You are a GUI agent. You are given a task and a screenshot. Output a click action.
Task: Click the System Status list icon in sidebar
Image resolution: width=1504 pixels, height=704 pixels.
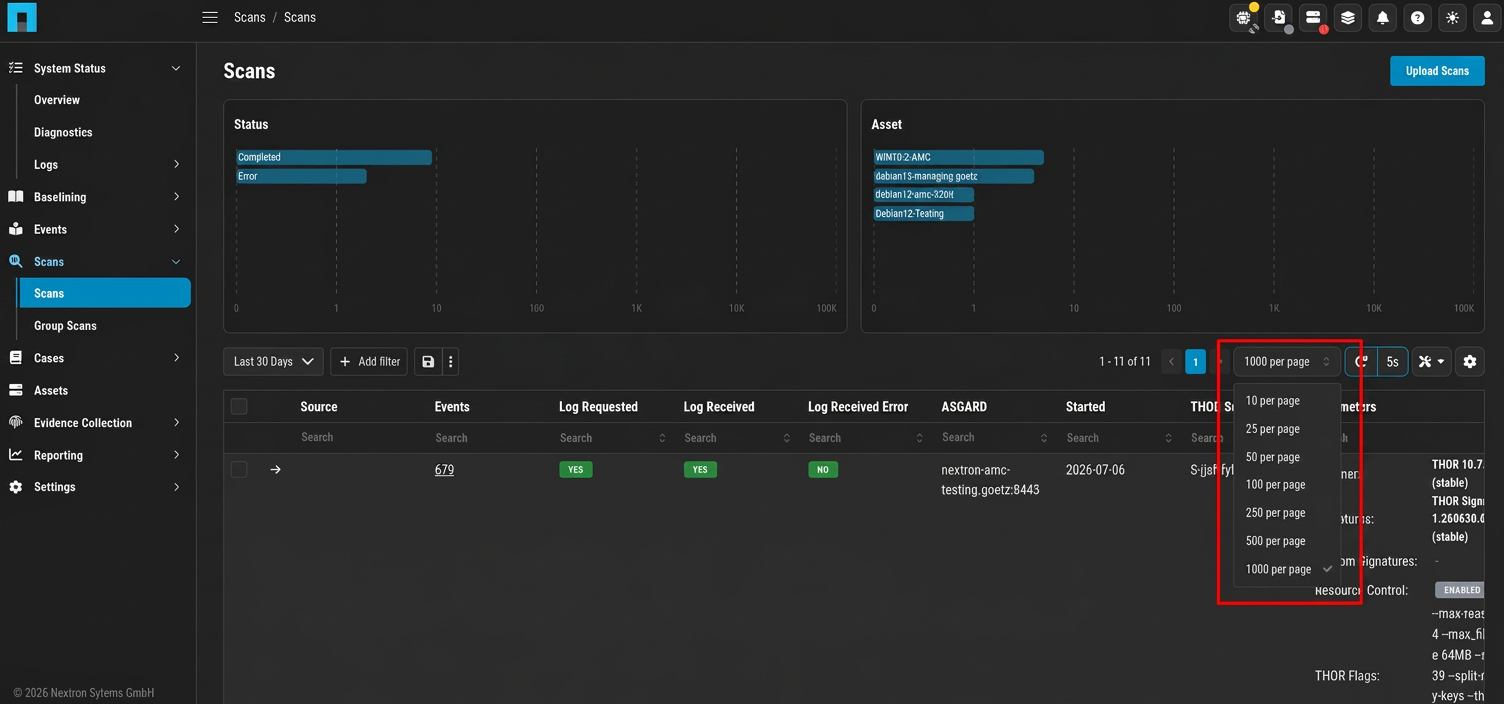pos(16,68)
